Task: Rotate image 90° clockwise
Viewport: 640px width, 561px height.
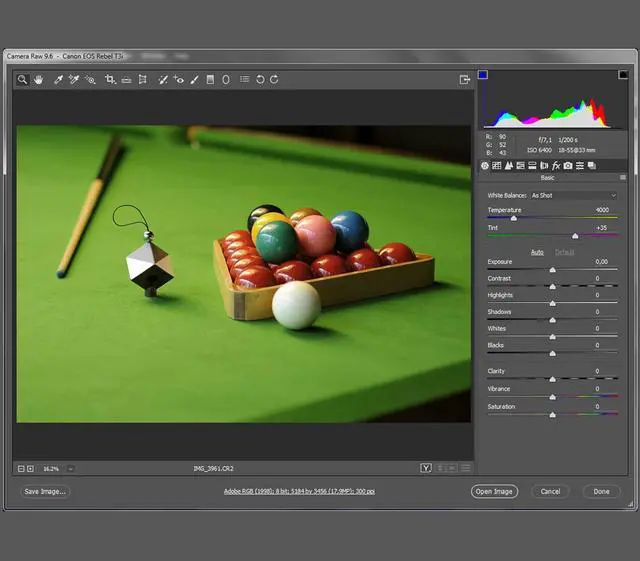Action: 274,79
